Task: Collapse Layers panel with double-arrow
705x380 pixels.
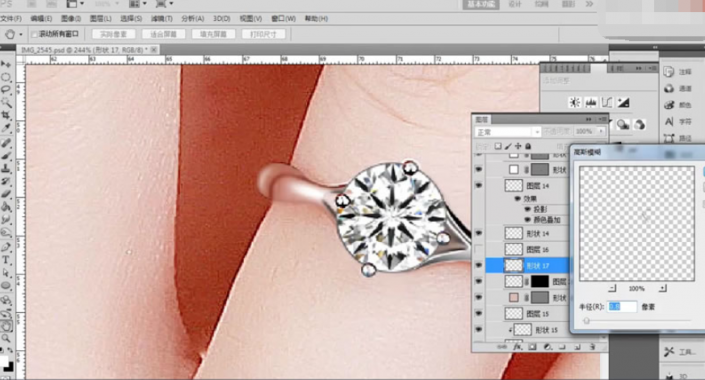Action: [x=589, y=119]
